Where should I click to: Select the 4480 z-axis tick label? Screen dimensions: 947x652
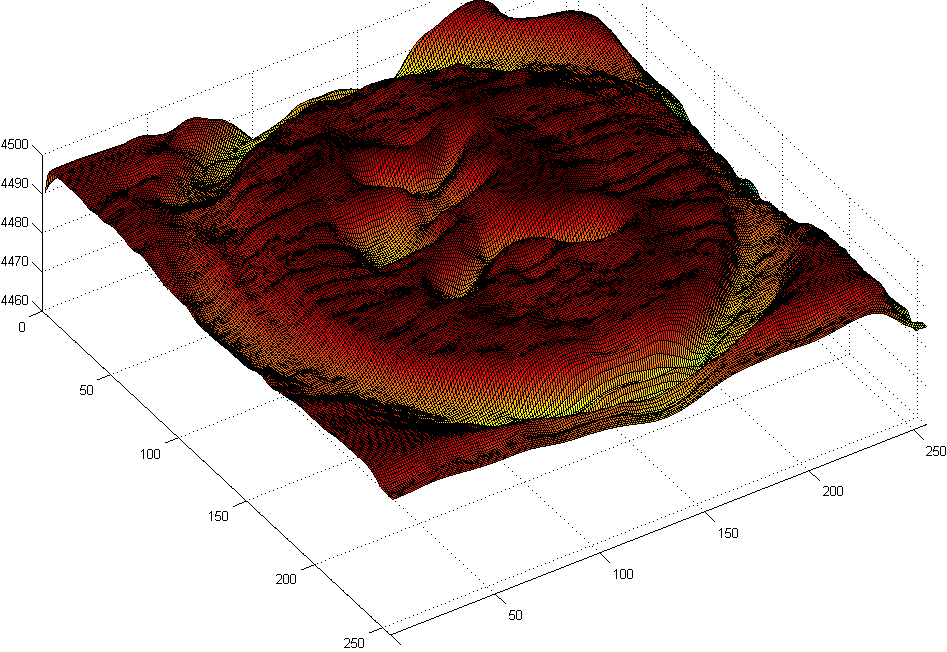click(x=16, y=224)
